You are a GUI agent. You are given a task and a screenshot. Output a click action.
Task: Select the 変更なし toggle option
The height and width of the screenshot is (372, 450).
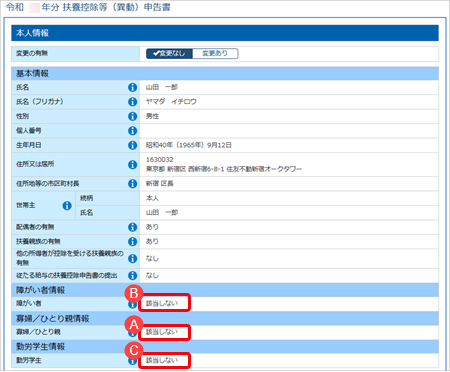point(169,53)
